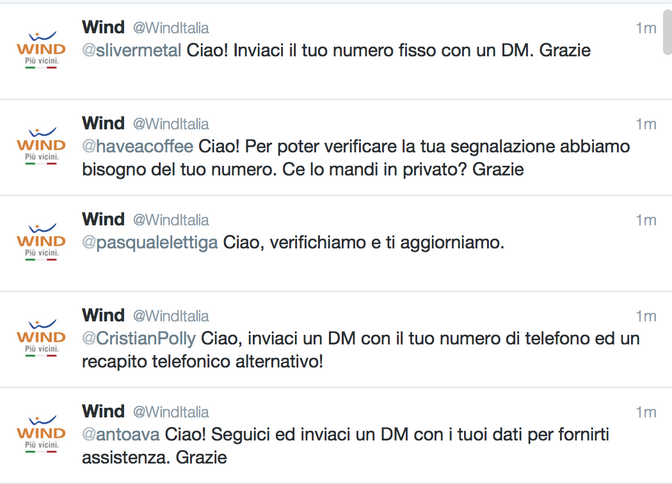Click Wind avatar logo on @antoava tweet
672x484 pixels.
pos(41,433)
